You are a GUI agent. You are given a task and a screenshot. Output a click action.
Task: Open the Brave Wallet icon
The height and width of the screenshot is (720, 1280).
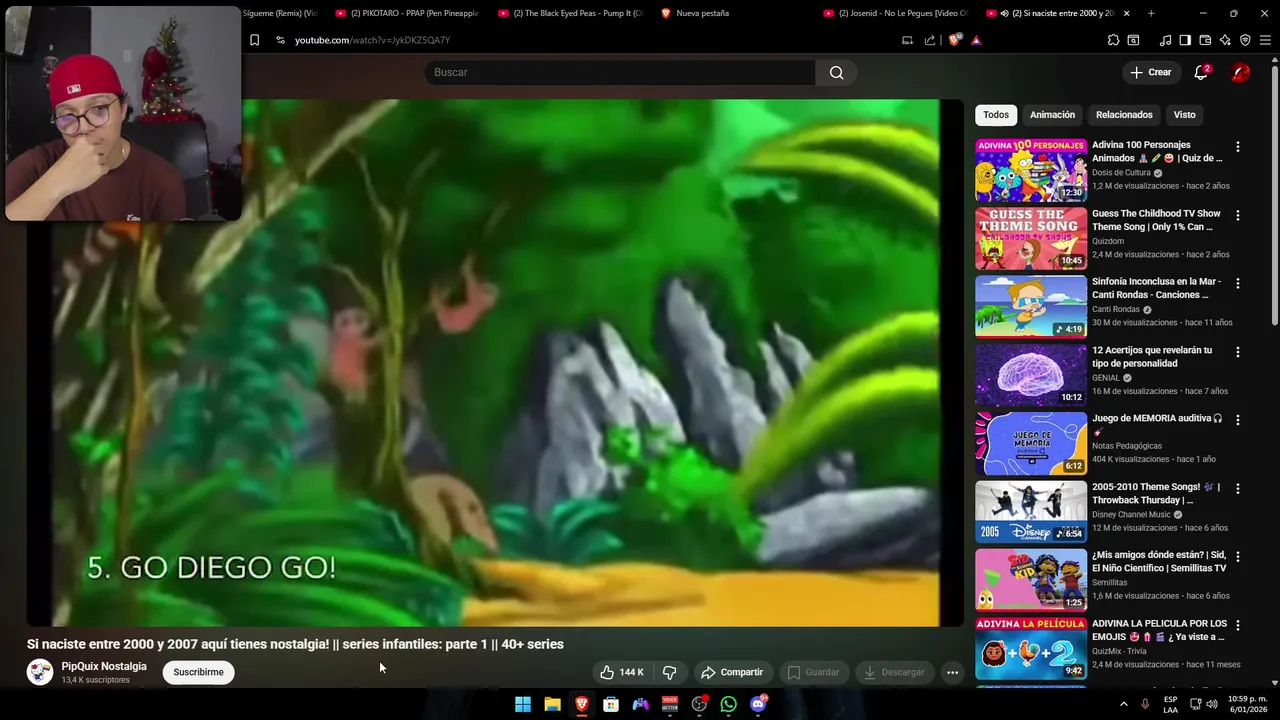tap(1205, 40)
